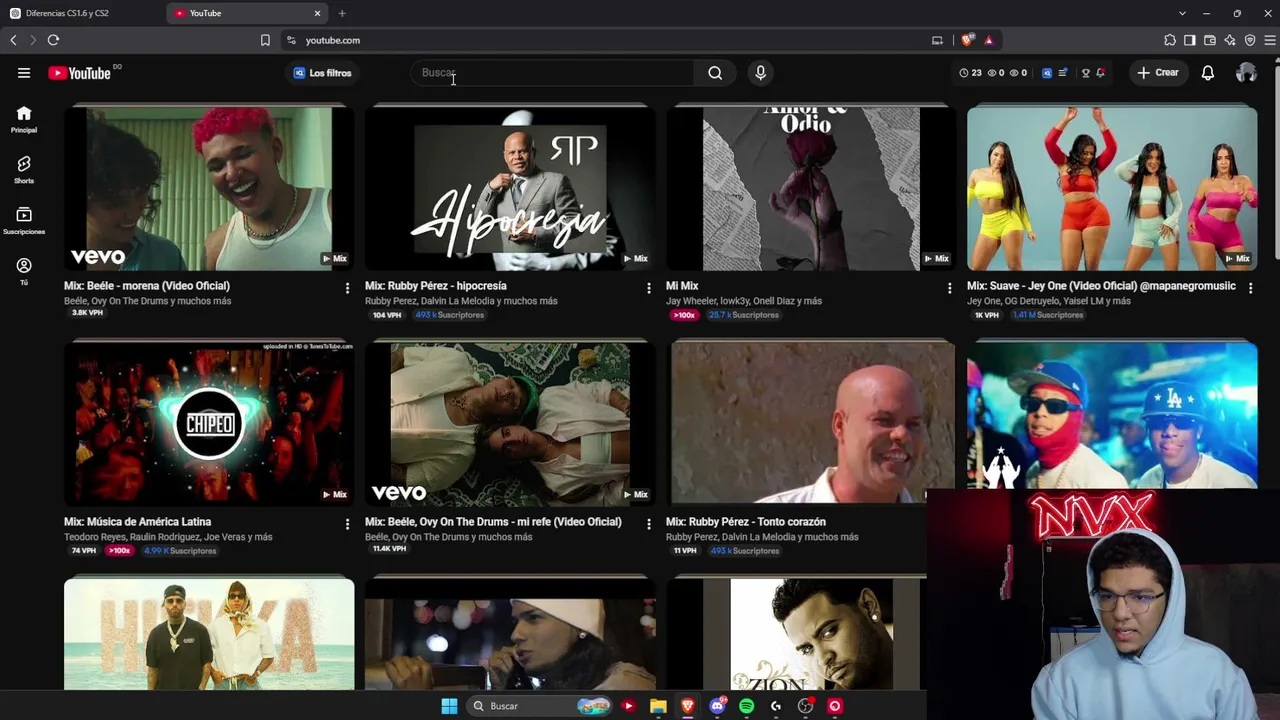The height and width of the screenshot is (720, 1280).
Task: Click the 104 VPH stat text
Action: click(x=387, y=315)
